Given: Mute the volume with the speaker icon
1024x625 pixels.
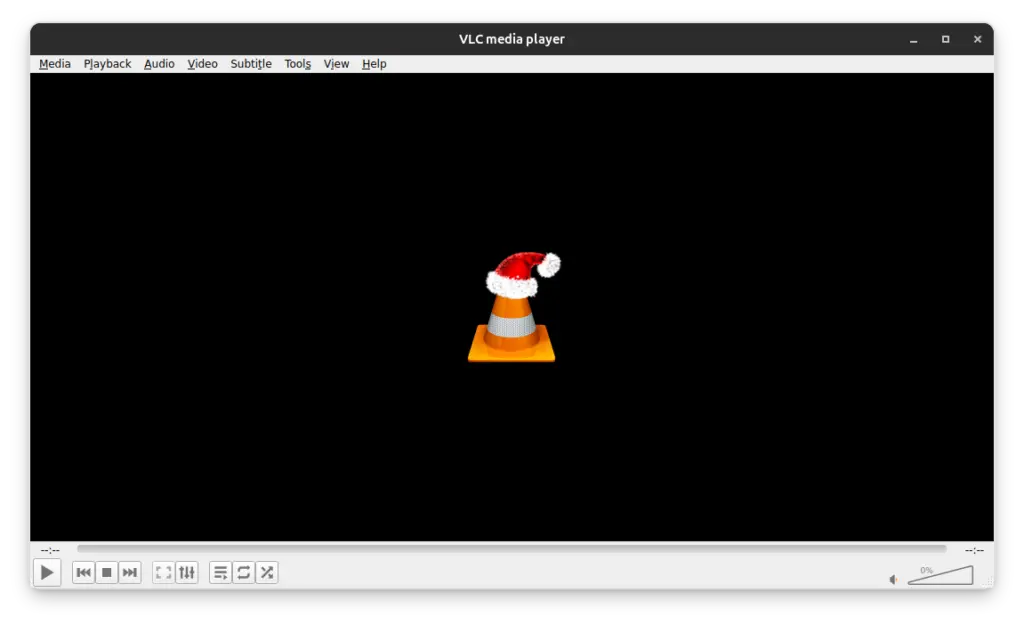Looking at the screenshot, I should (893, 578).
